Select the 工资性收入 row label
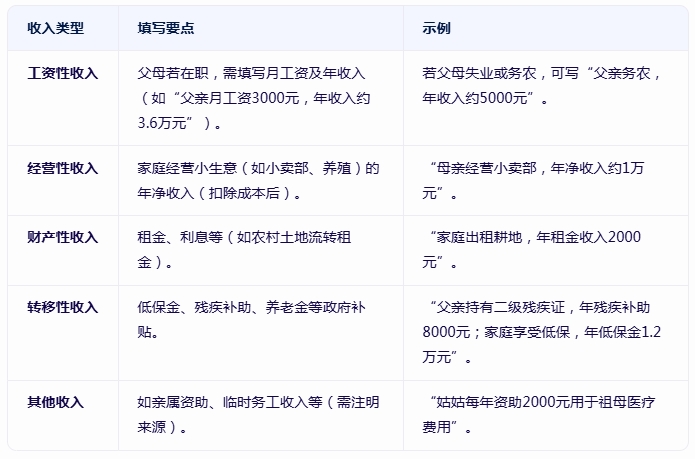 [62, 74]
